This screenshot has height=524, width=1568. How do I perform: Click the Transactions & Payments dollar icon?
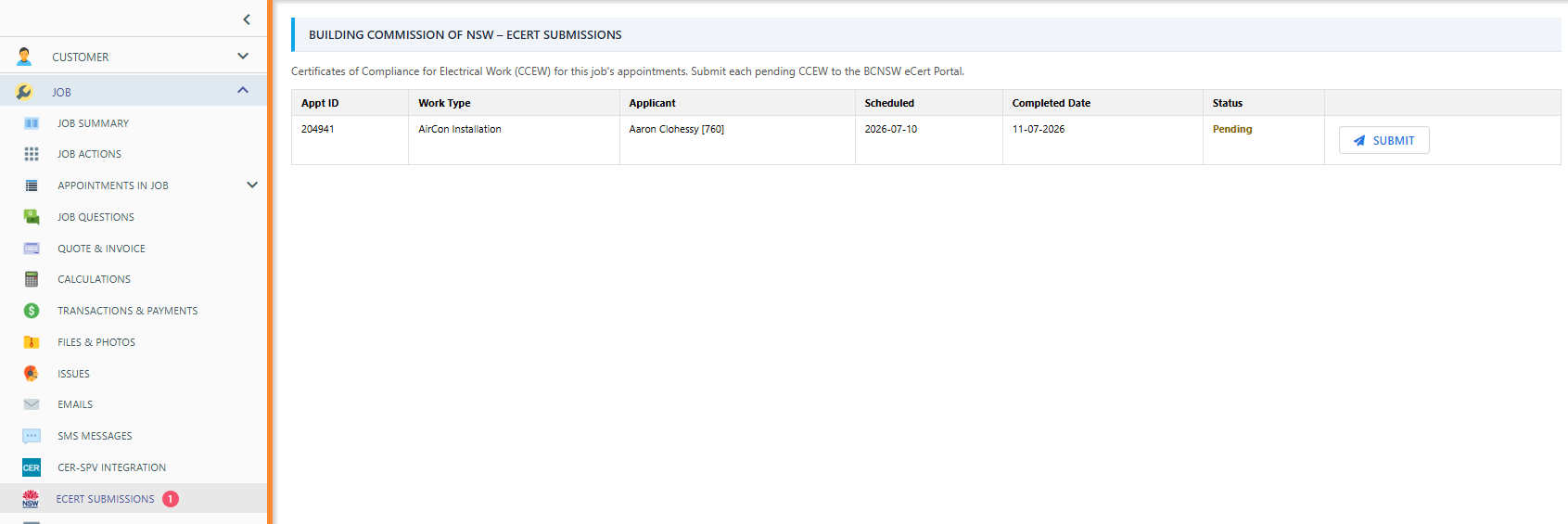[32, 311]
